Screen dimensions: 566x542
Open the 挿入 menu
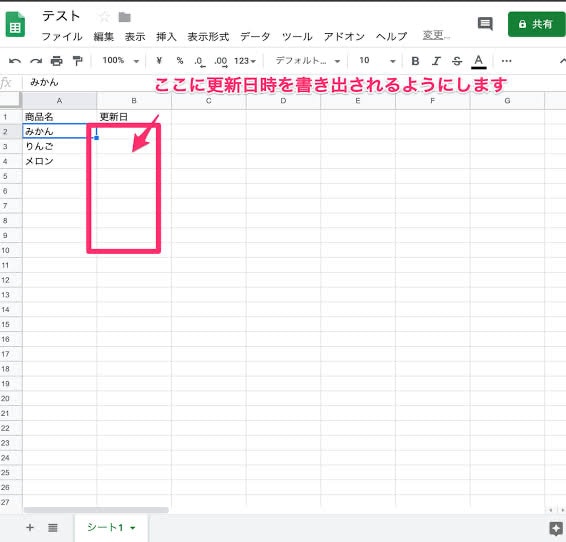coord(166,36)
